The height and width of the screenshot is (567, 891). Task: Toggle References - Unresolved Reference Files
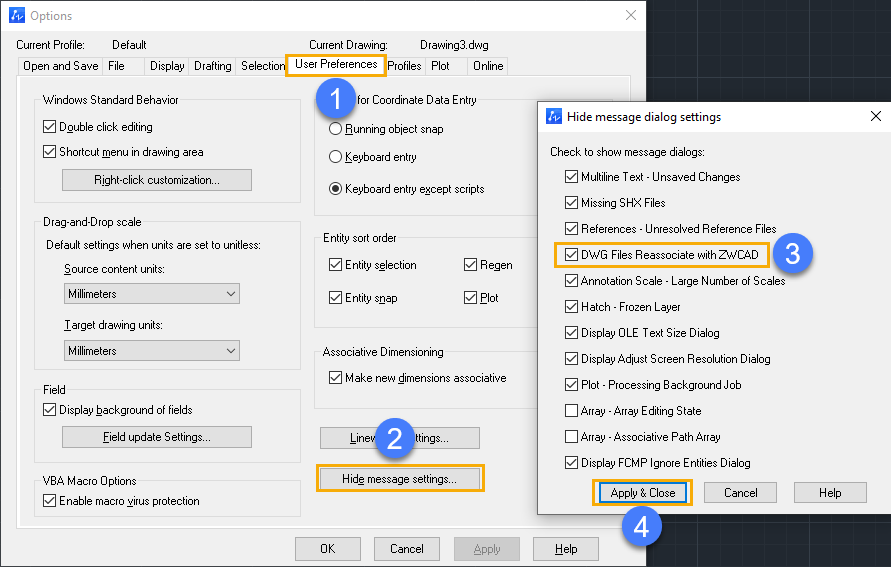pyautogui.click(x=572, y=229)
